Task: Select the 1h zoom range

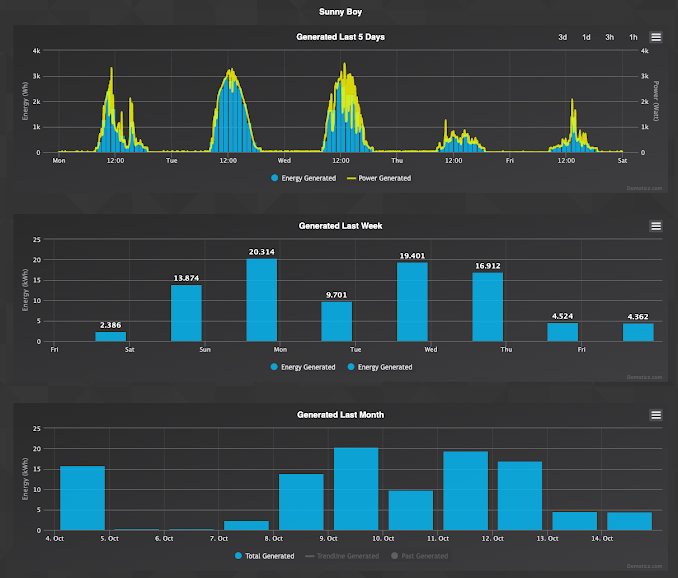Action: click(633, 37)
